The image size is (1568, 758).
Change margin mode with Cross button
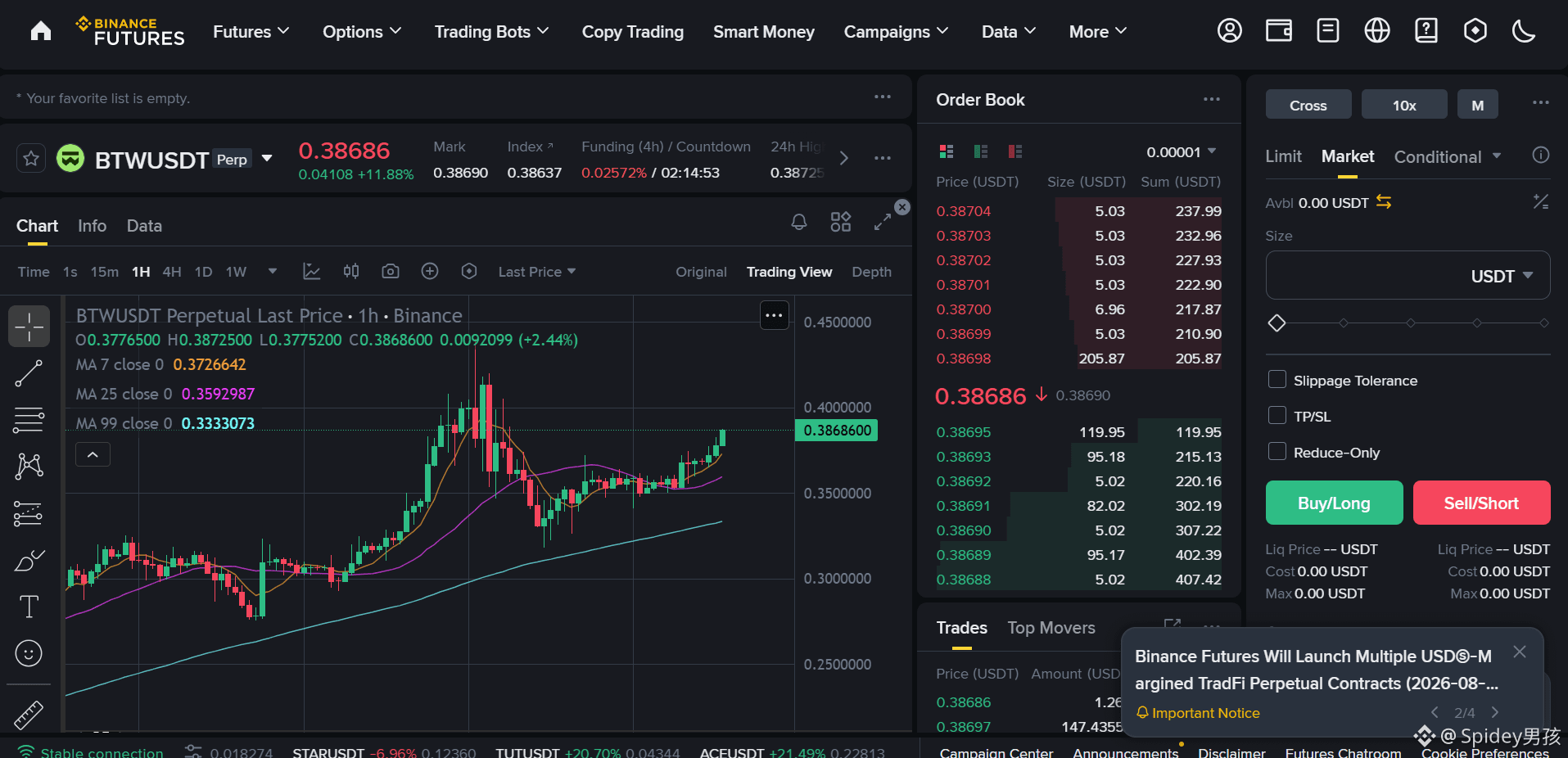tap(1308, 105)
